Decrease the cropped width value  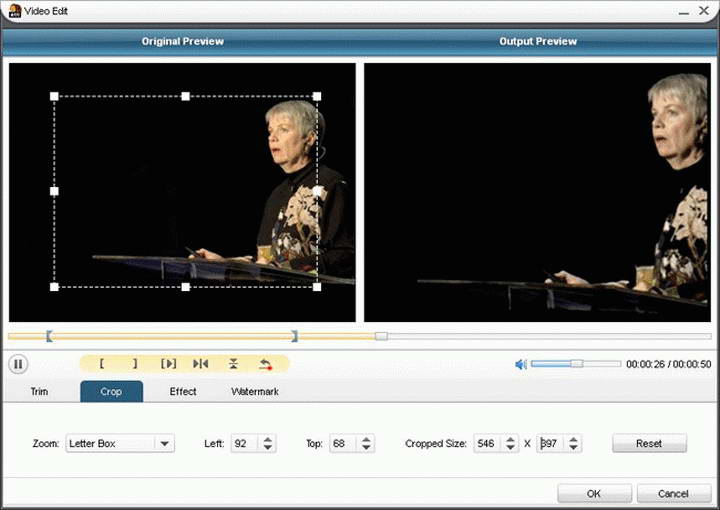coord(510,448)
